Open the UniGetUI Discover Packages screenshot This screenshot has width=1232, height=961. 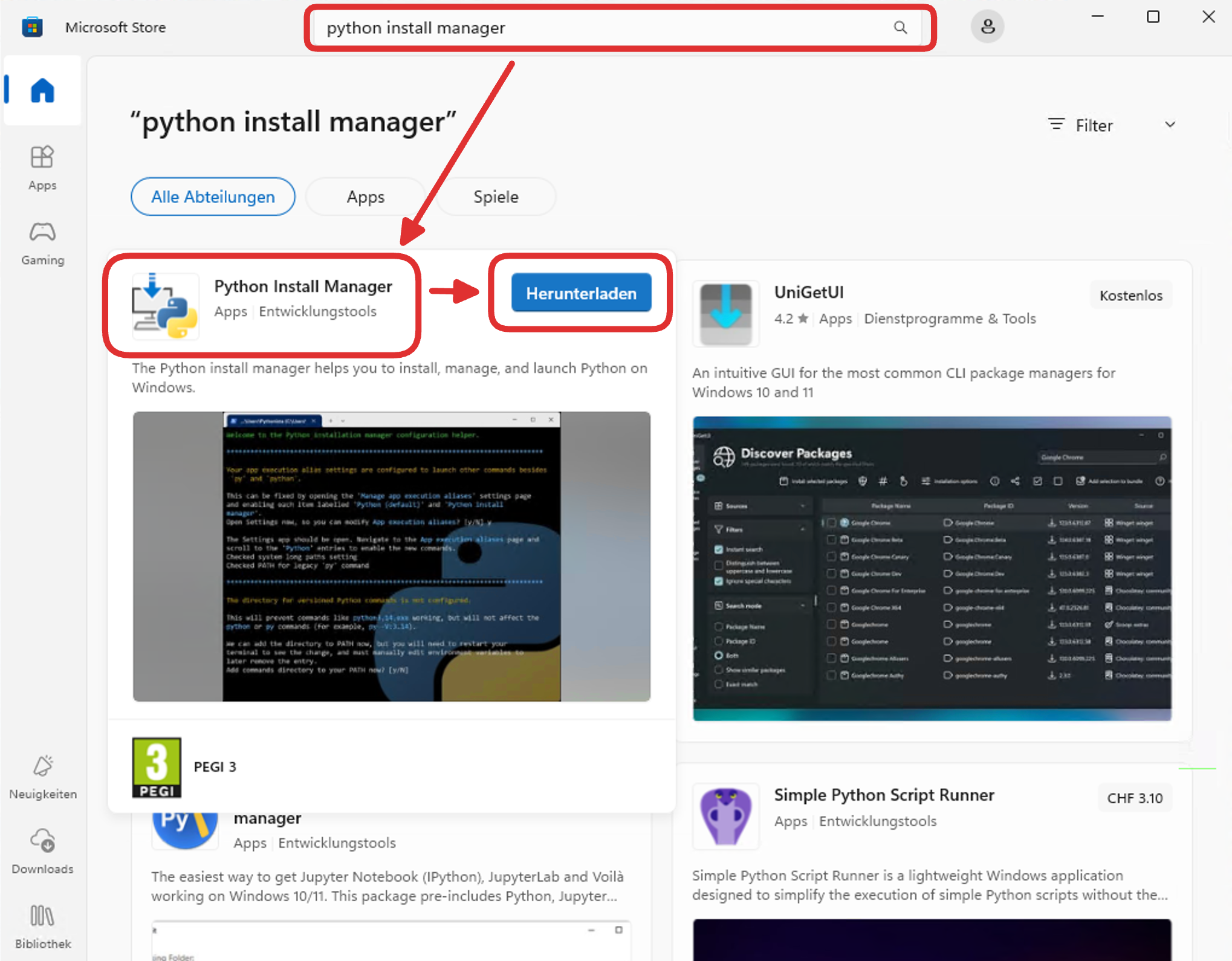(x=932, y=568)
